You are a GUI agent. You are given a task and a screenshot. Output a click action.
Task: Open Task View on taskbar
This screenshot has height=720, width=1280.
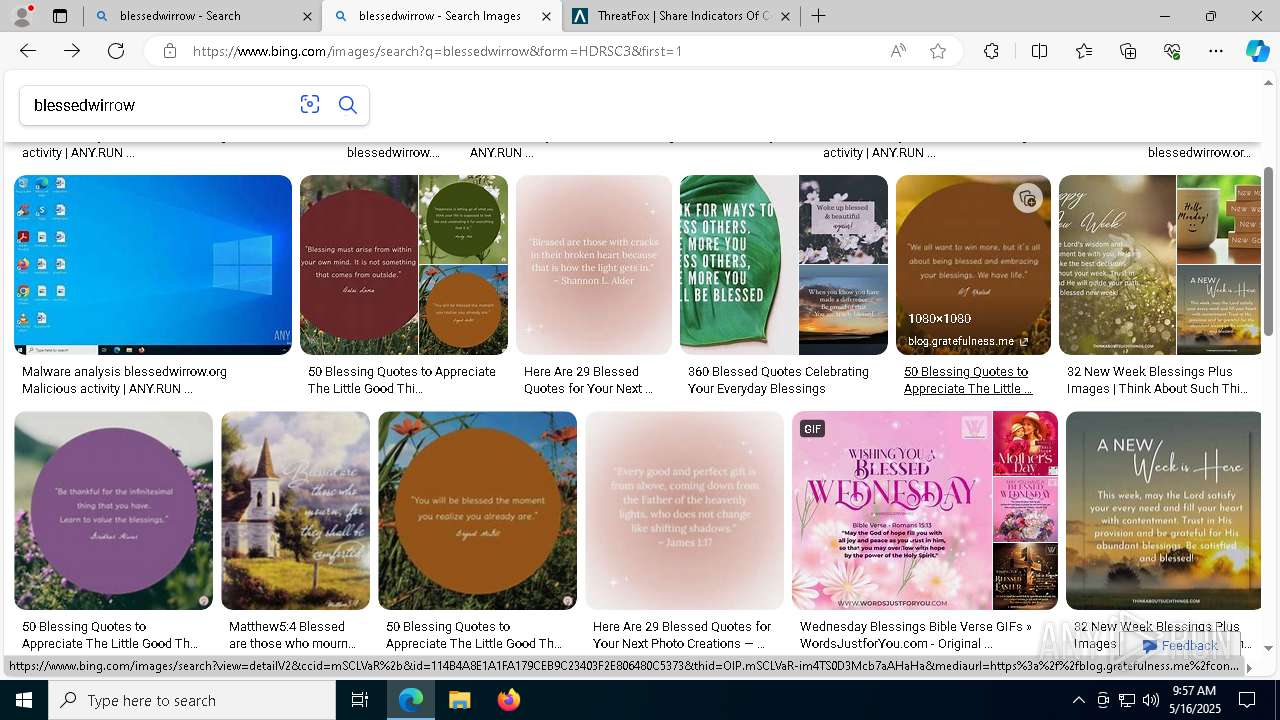360,700
